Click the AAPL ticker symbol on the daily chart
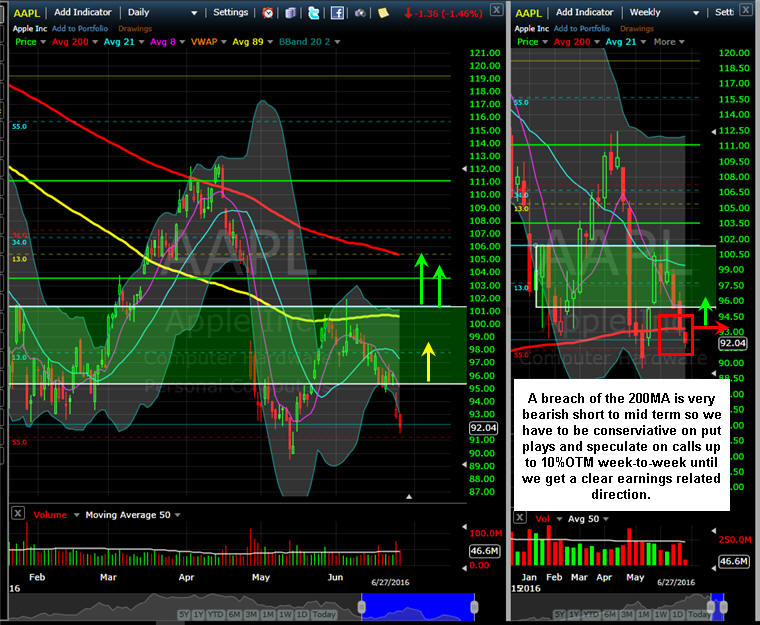760x625 pixels. point(26,13)
